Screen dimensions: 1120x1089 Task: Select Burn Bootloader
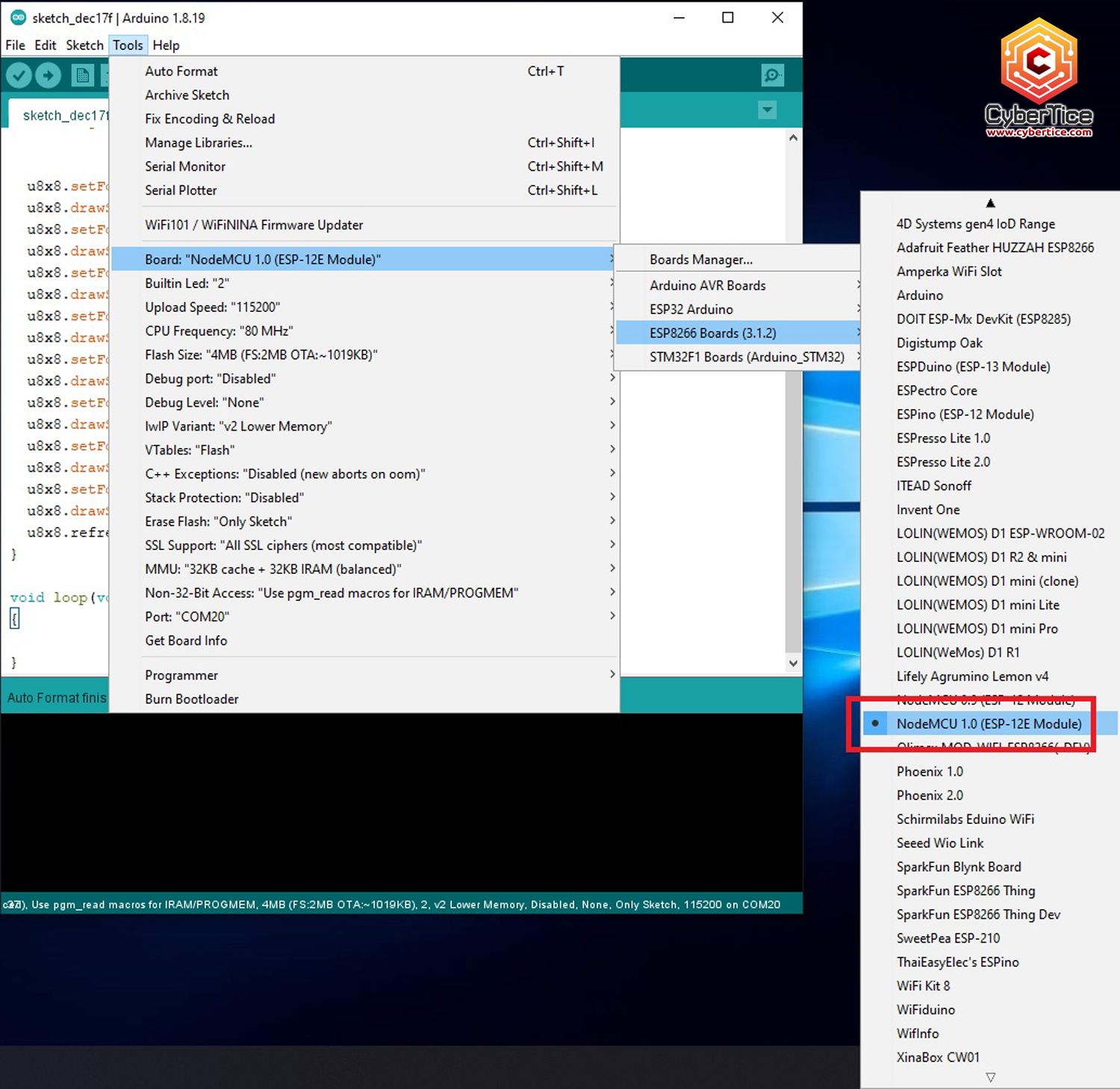(x=191, y=699)
